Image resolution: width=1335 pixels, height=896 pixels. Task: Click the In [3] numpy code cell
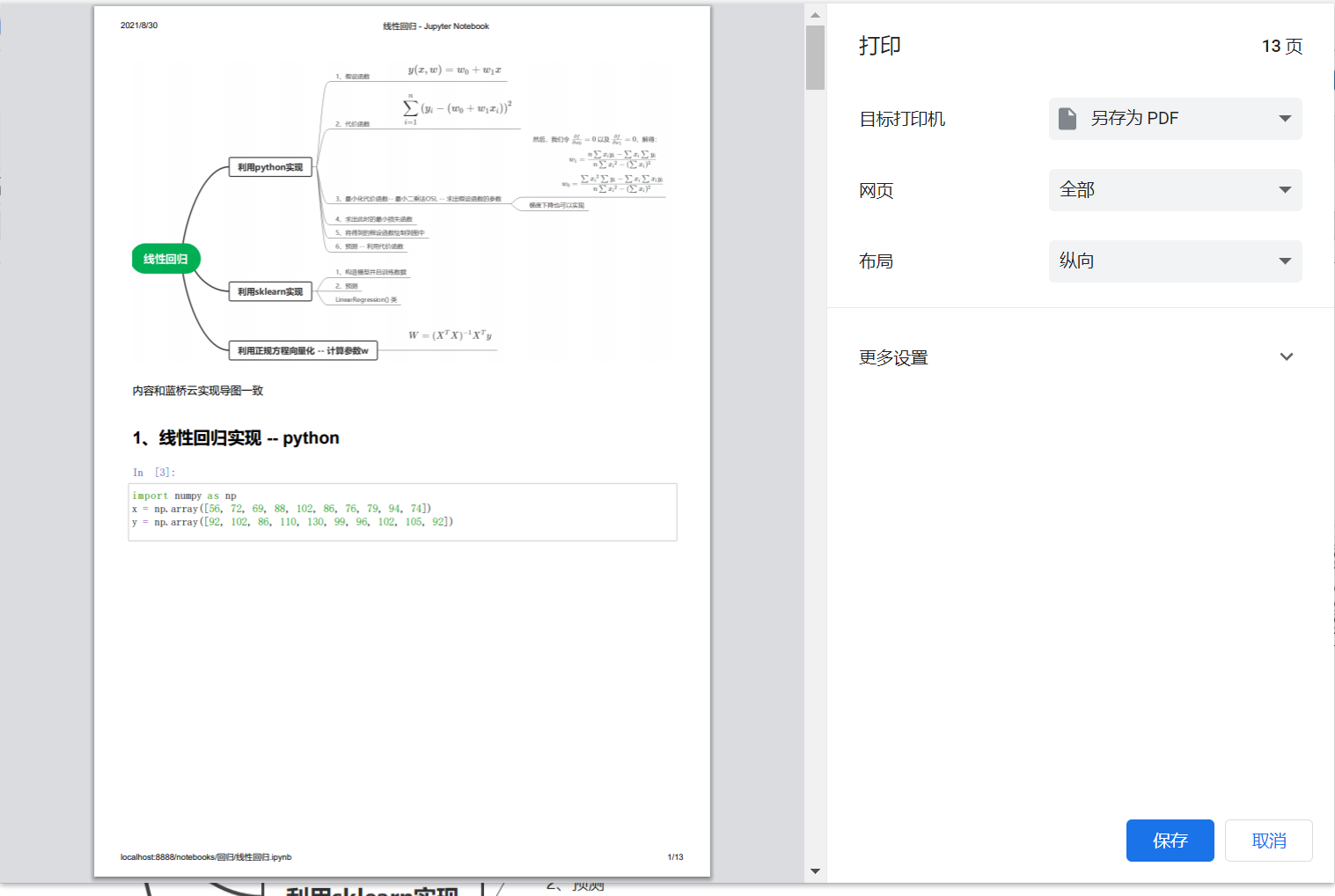click(x=401, y=511)
